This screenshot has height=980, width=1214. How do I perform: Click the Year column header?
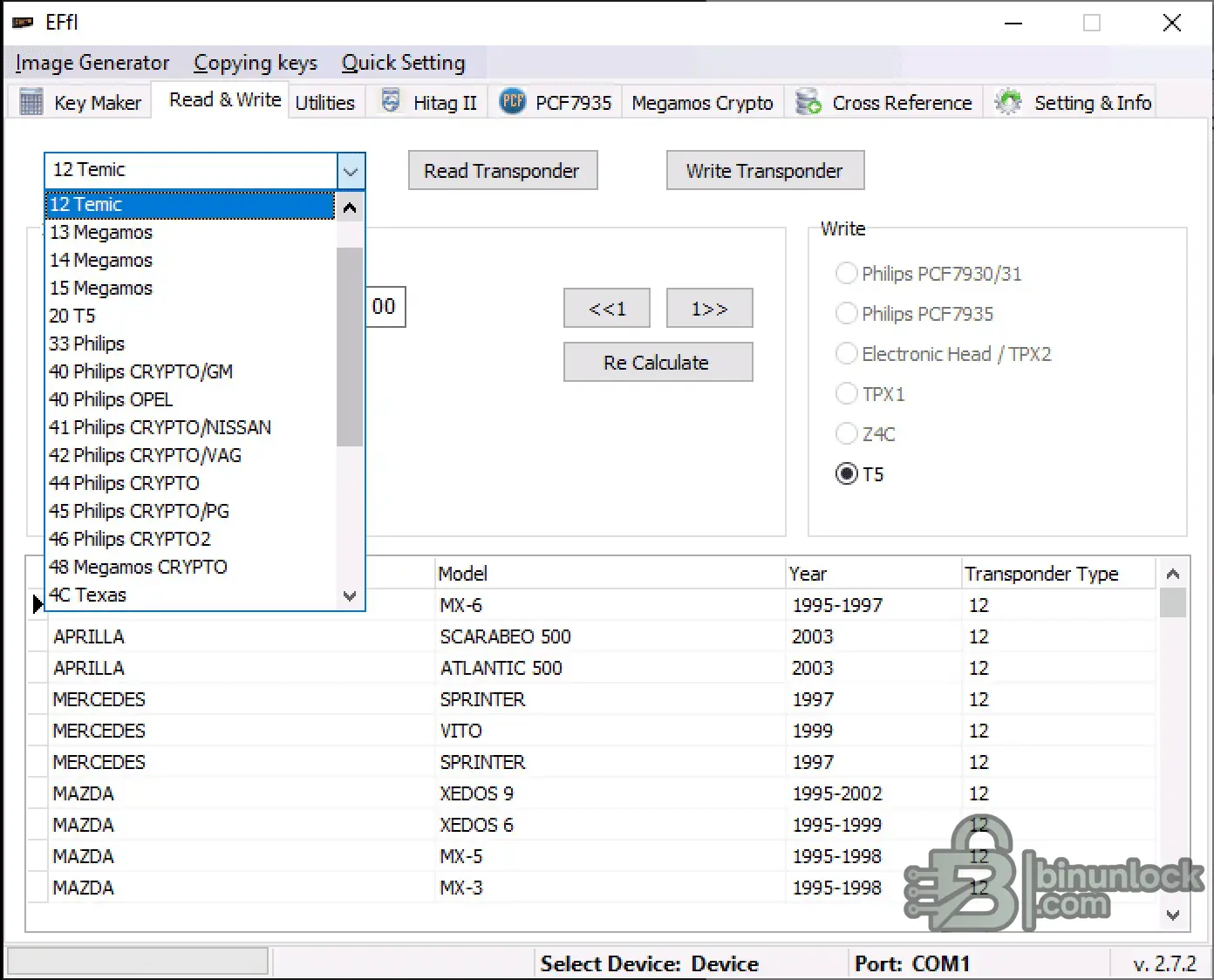[x=874, y=574]
